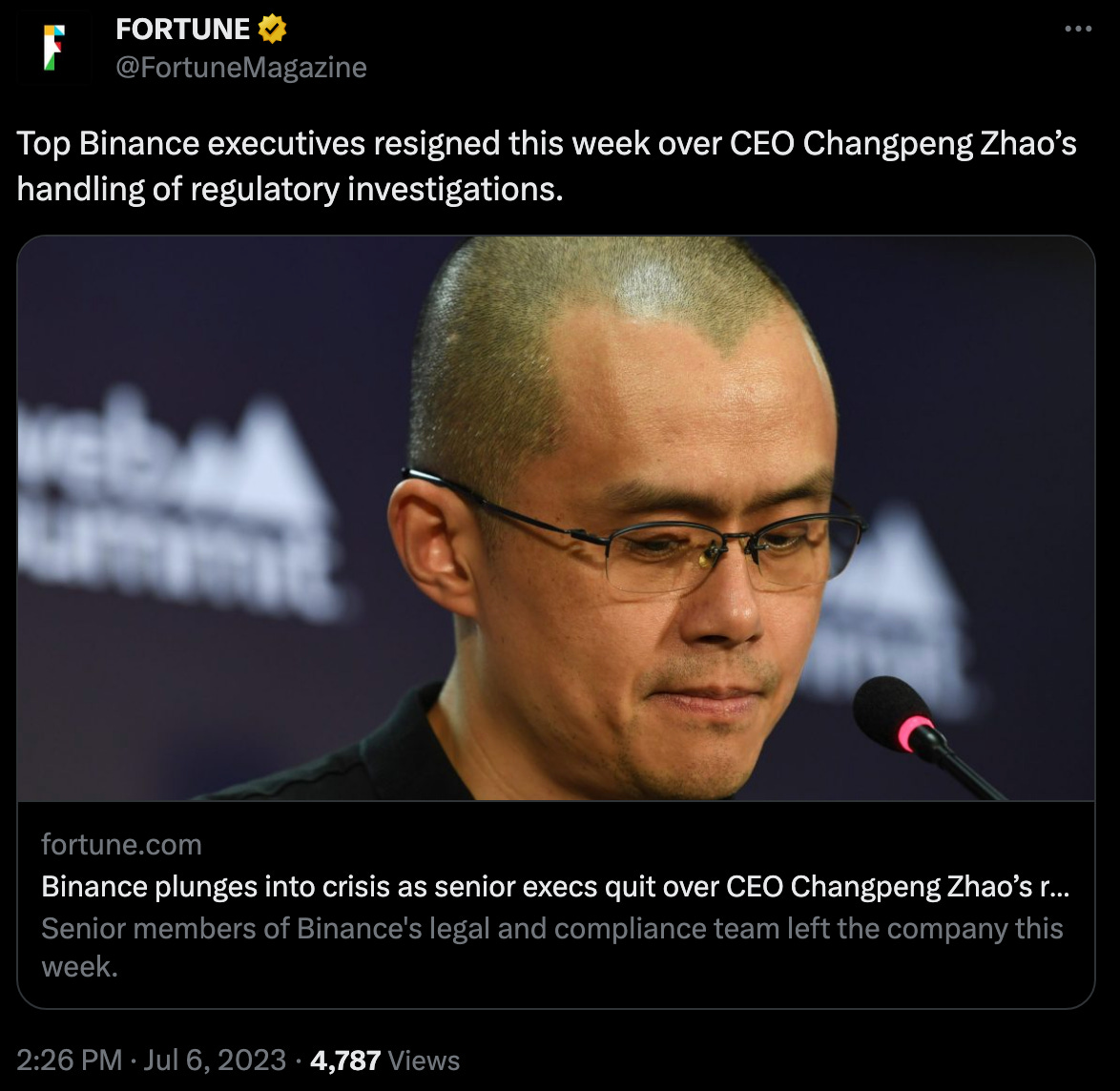Open the three-dot more options menu

click(x=1078, y=29)
